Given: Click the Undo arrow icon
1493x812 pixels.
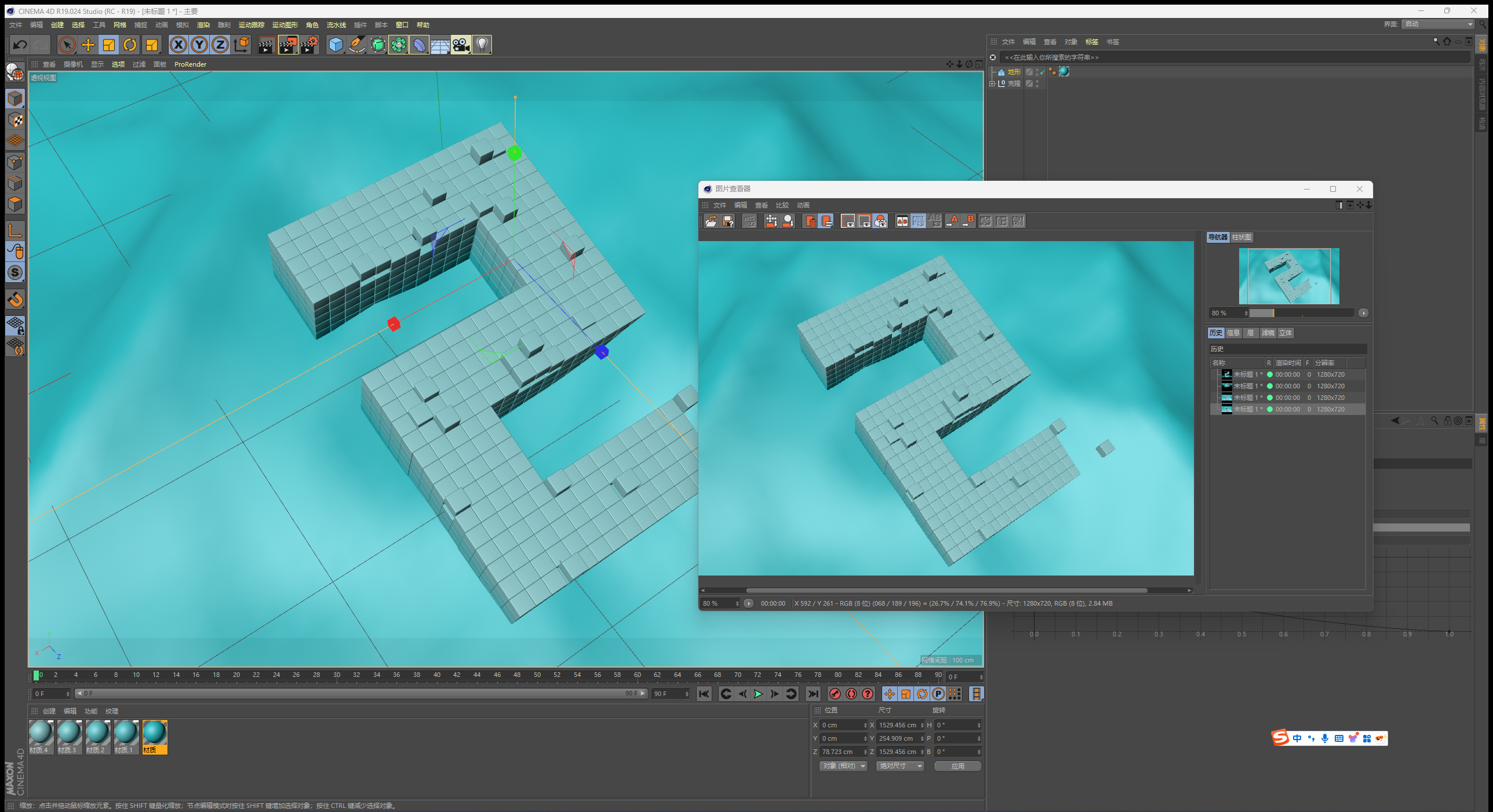Looking at the screenshot, I should click(20, 45).
